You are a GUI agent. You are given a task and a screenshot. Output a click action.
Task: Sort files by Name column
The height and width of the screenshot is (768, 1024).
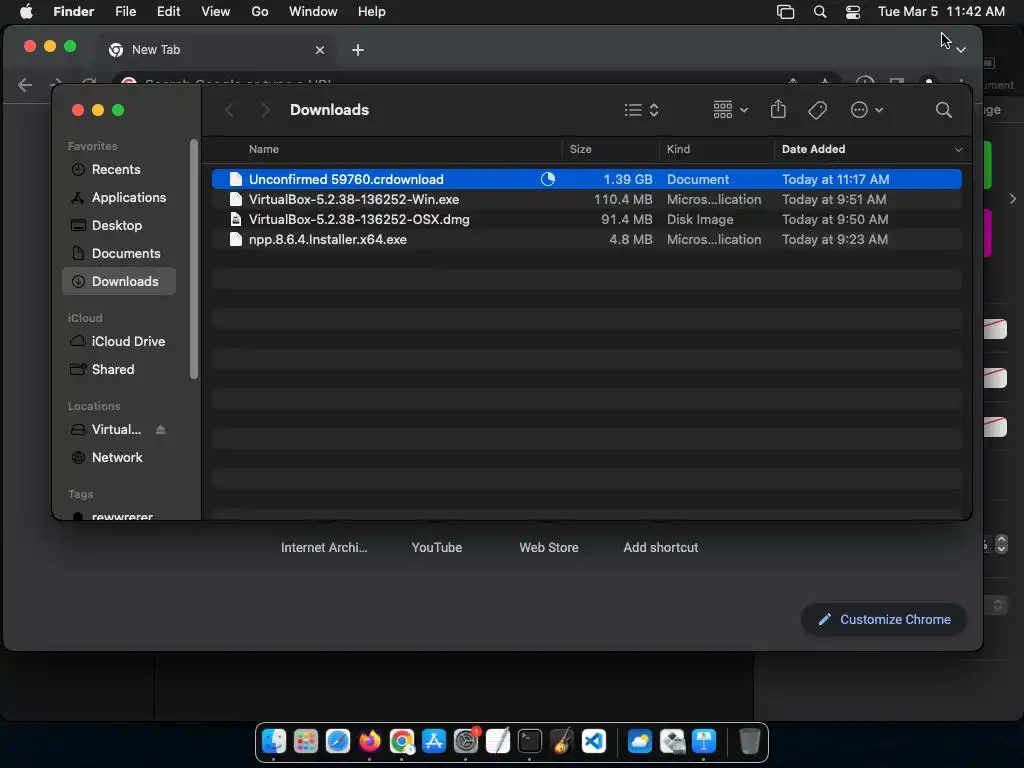point(264,149)
